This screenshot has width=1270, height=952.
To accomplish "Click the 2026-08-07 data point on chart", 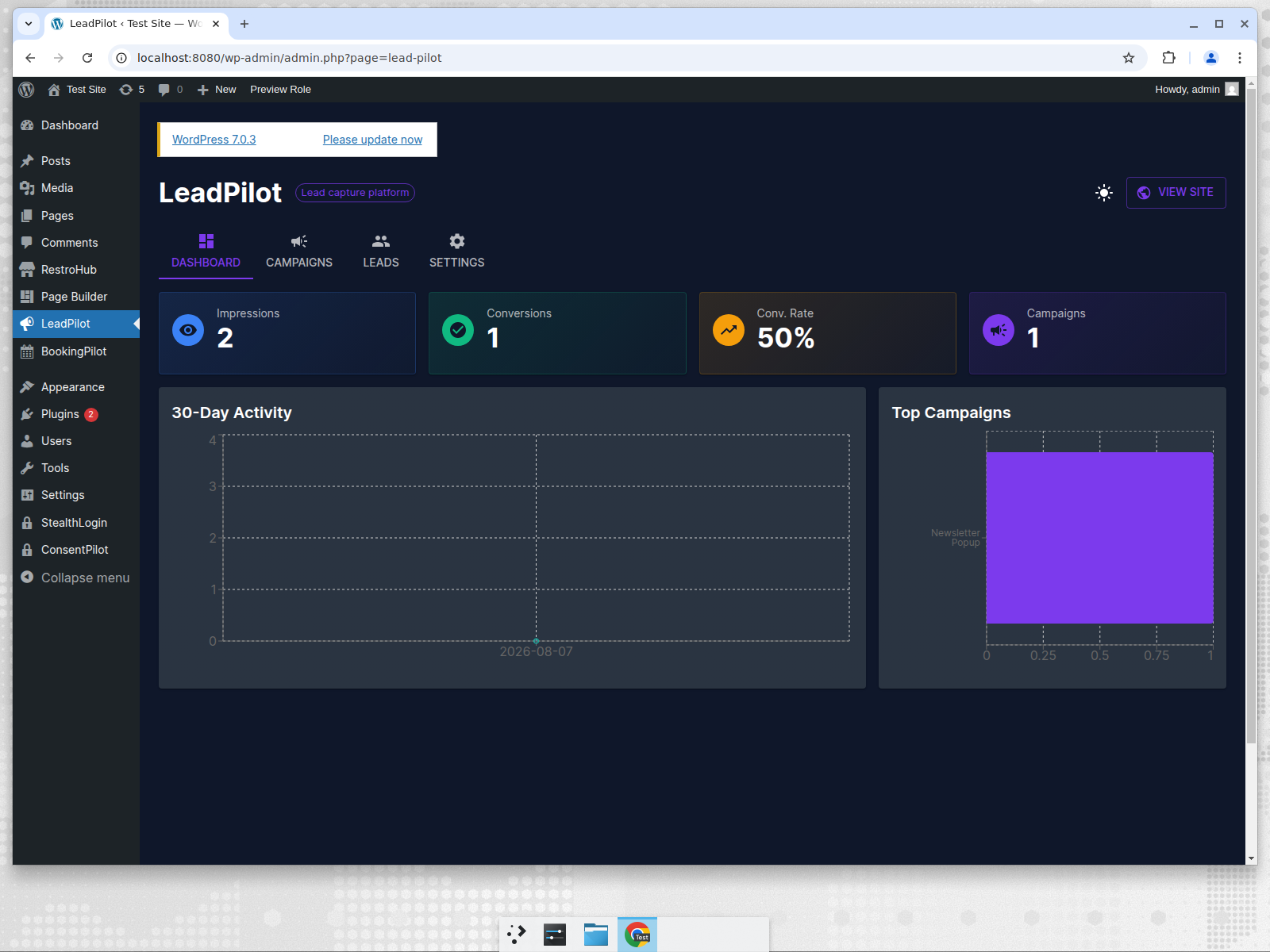I will click(536, 641).
